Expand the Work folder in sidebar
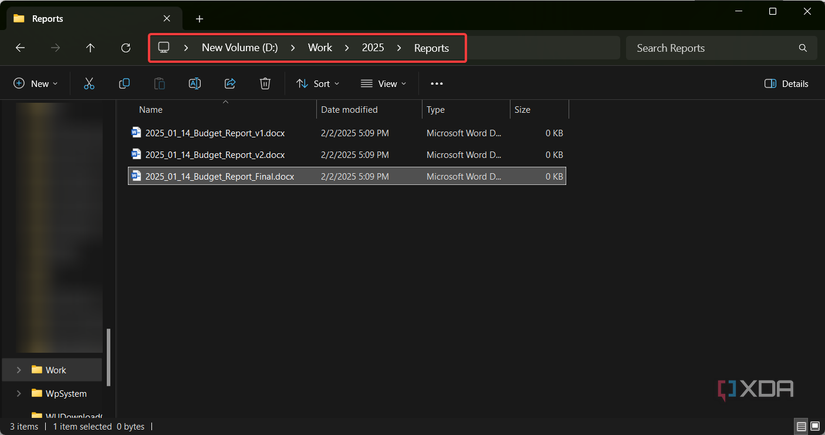The height and width of the screenshot is (435, 825). (18, 370)
